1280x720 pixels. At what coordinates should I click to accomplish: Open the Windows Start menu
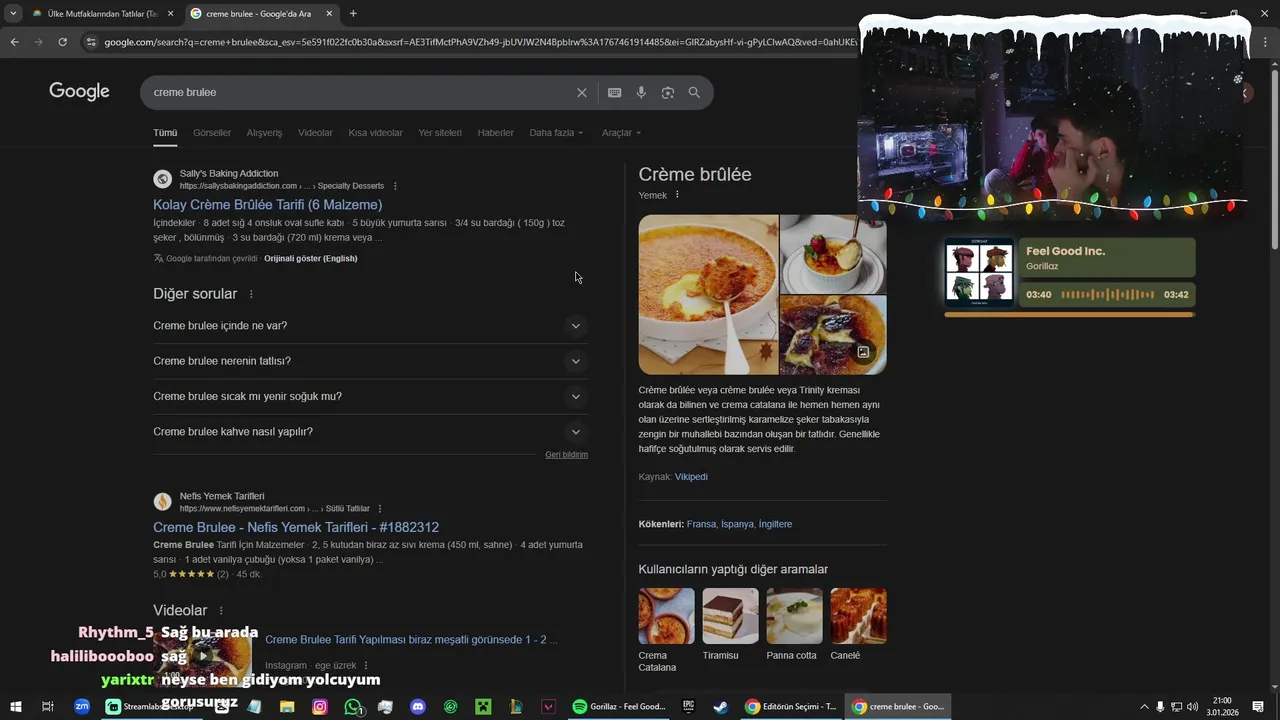coord(15,707)
